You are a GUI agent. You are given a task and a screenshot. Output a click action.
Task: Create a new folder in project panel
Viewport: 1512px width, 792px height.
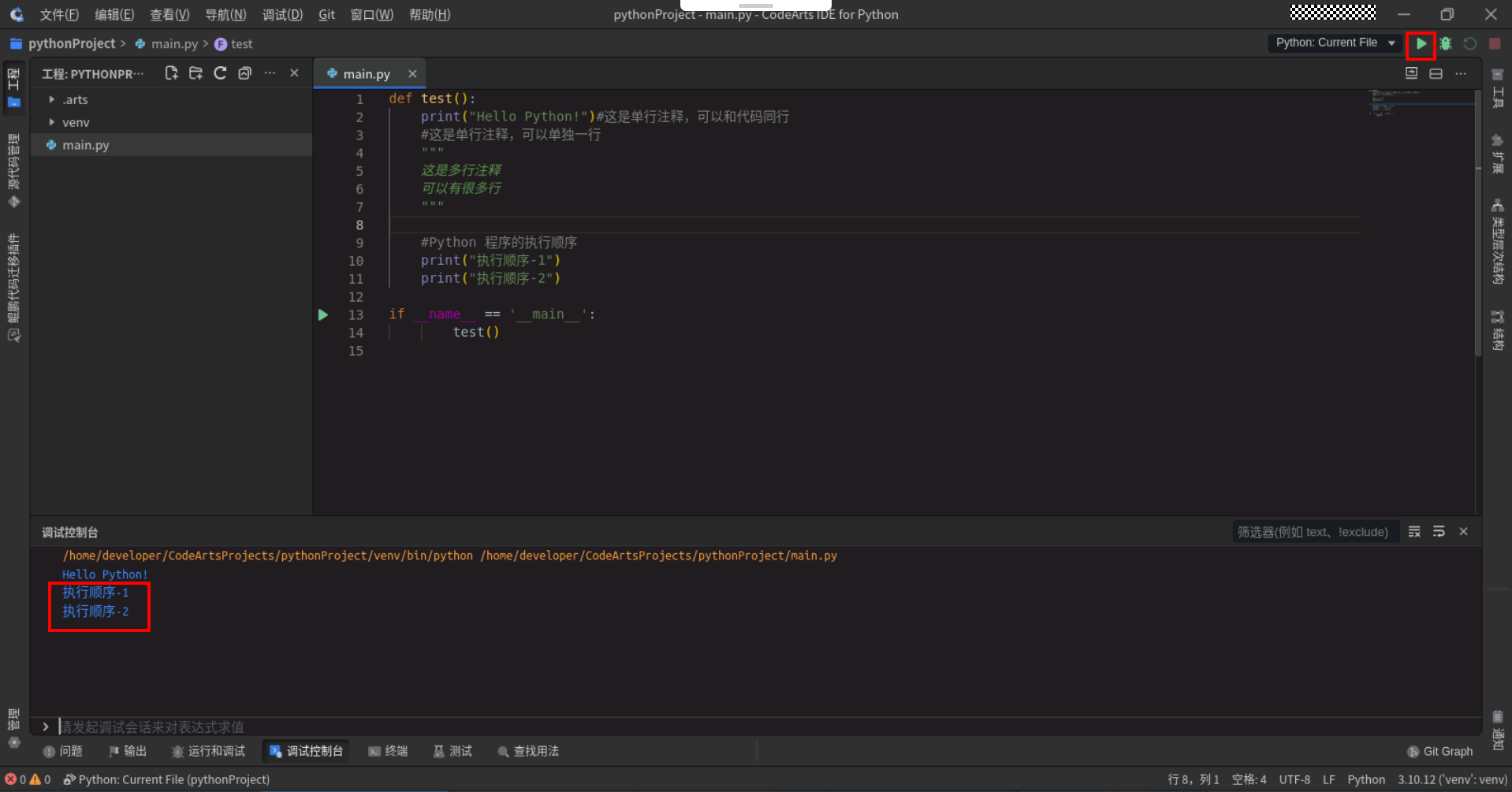[196, 73]
